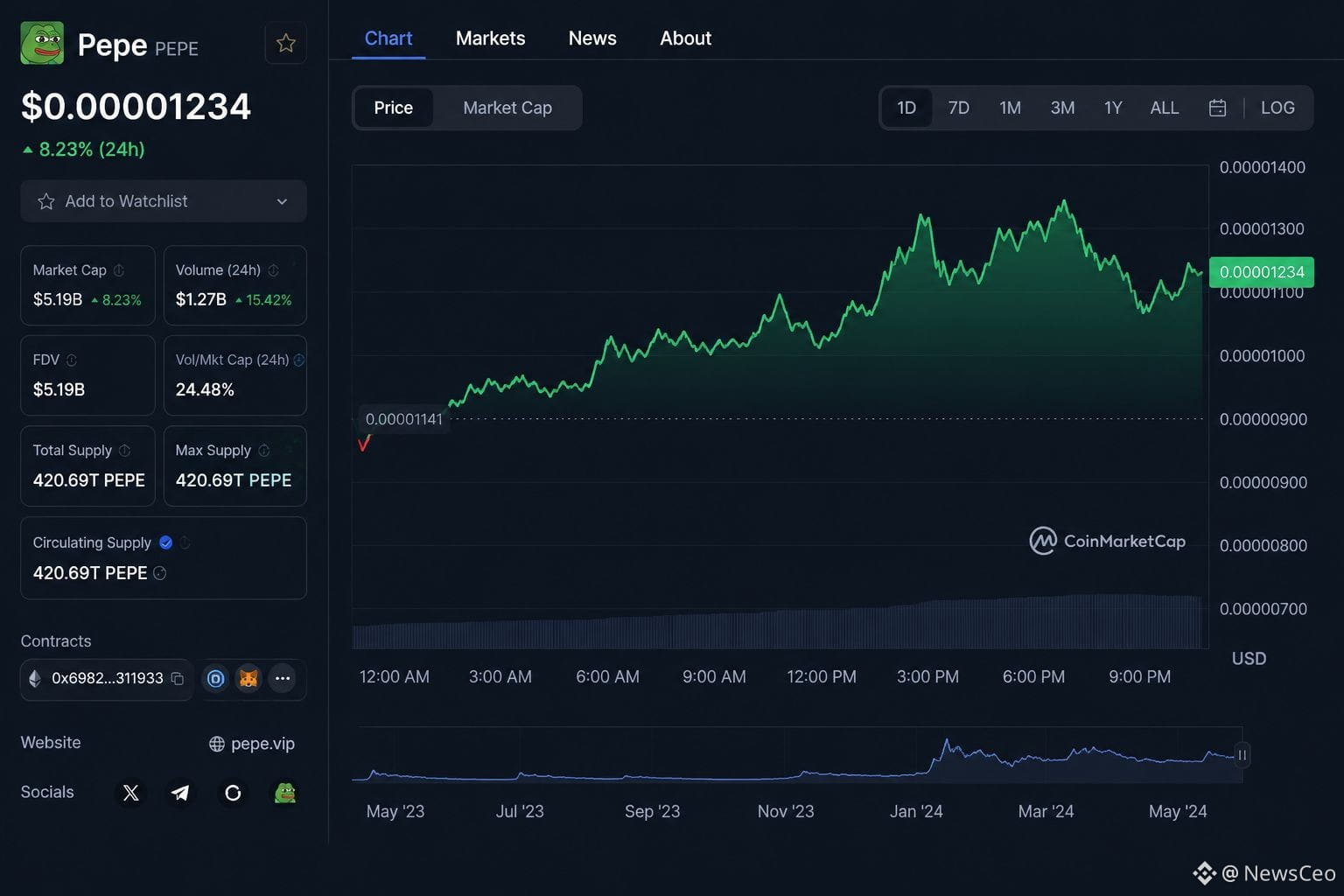Switch to the Chart tab
Viewport: 1344px width, 896px height.
388,38
